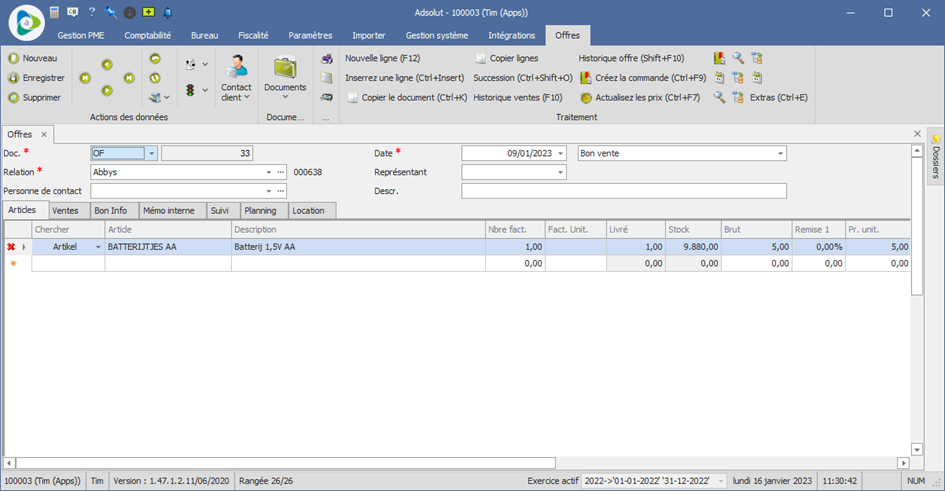945x491 pixels.
Task: Open the Exercice actif dropdown
Action: pyautogui.click(x=721, y=481)
